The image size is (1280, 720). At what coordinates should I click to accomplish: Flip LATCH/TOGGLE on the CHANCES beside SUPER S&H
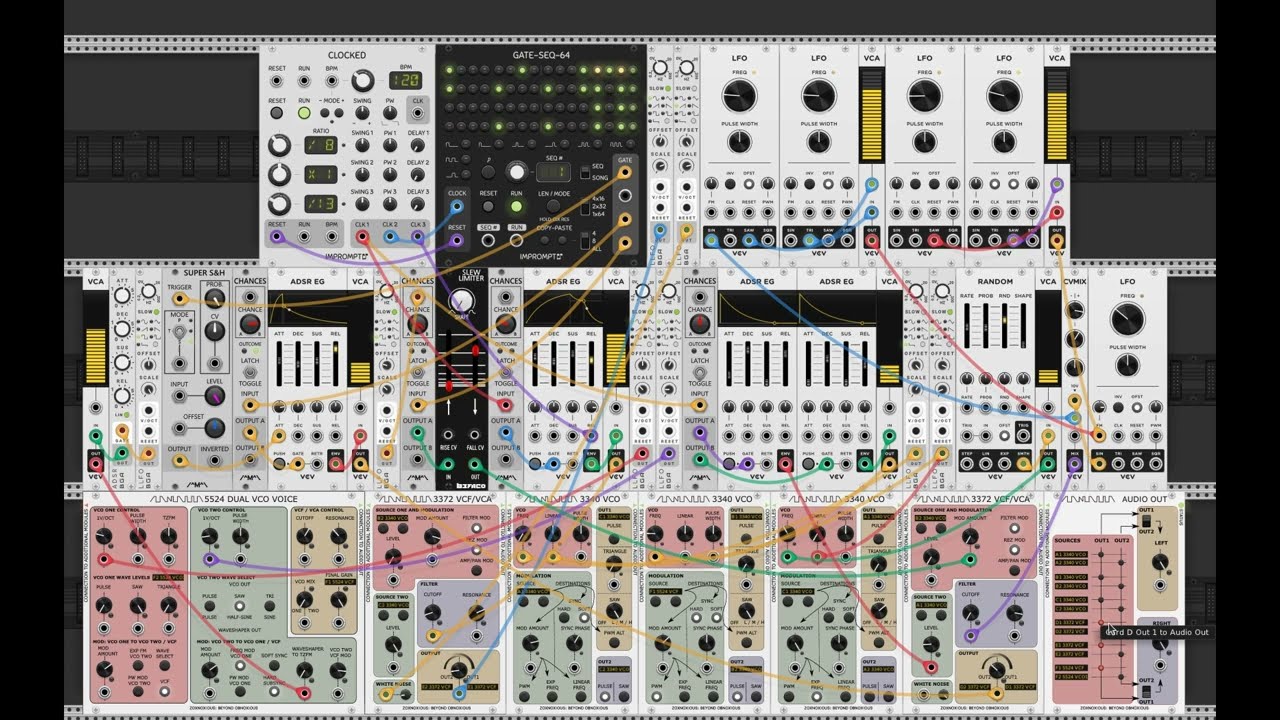249,372
